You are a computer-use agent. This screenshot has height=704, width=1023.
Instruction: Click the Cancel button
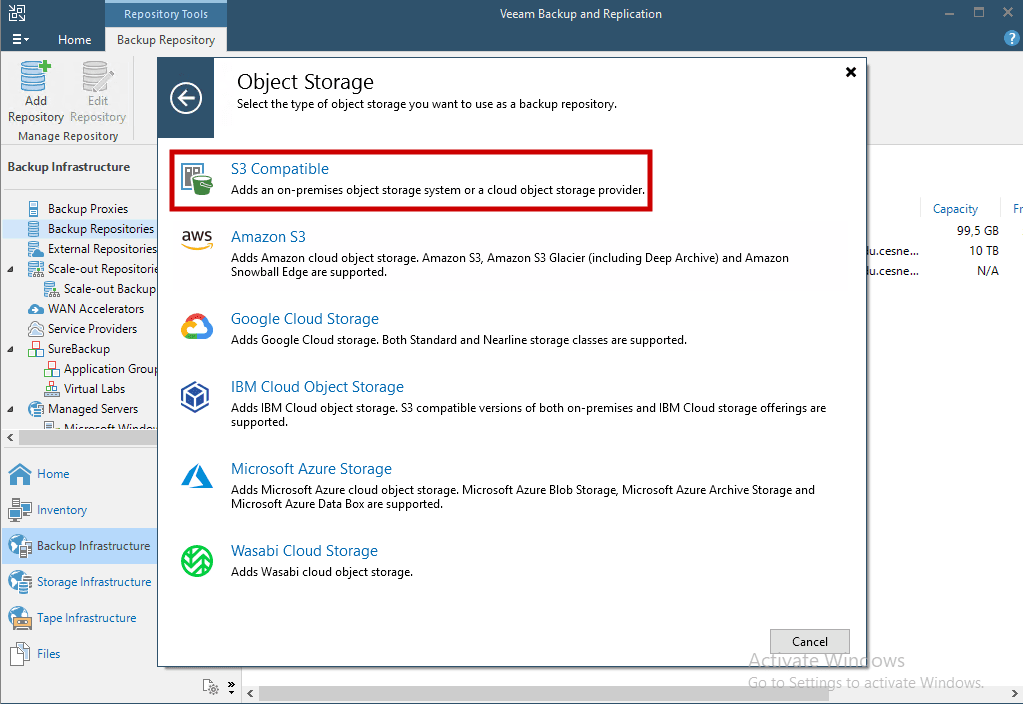pos(809,641)
